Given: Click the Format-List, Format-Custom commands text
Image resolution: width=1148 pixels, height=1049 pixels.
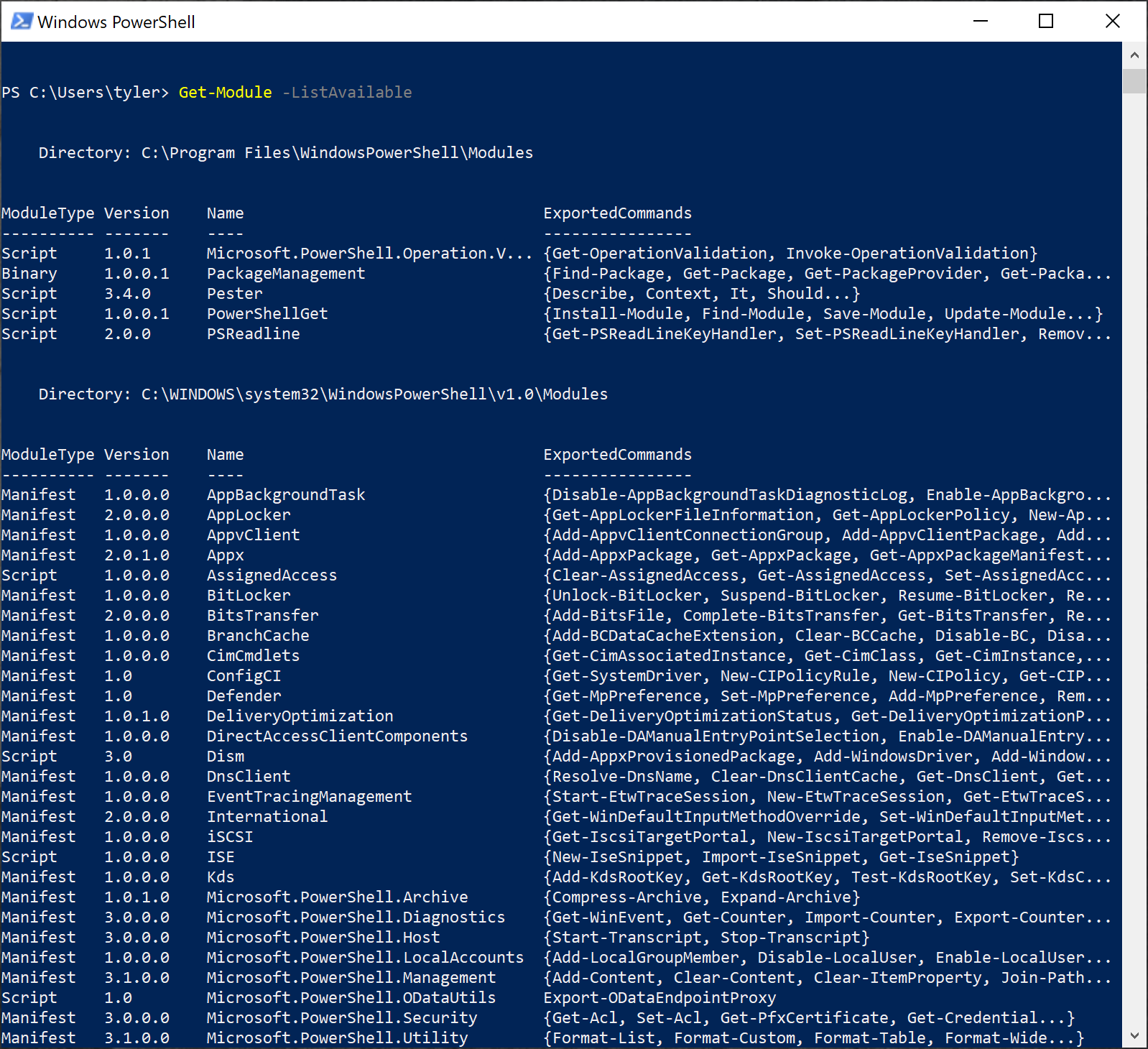Looking at the screenshot, I should 814,1038.
